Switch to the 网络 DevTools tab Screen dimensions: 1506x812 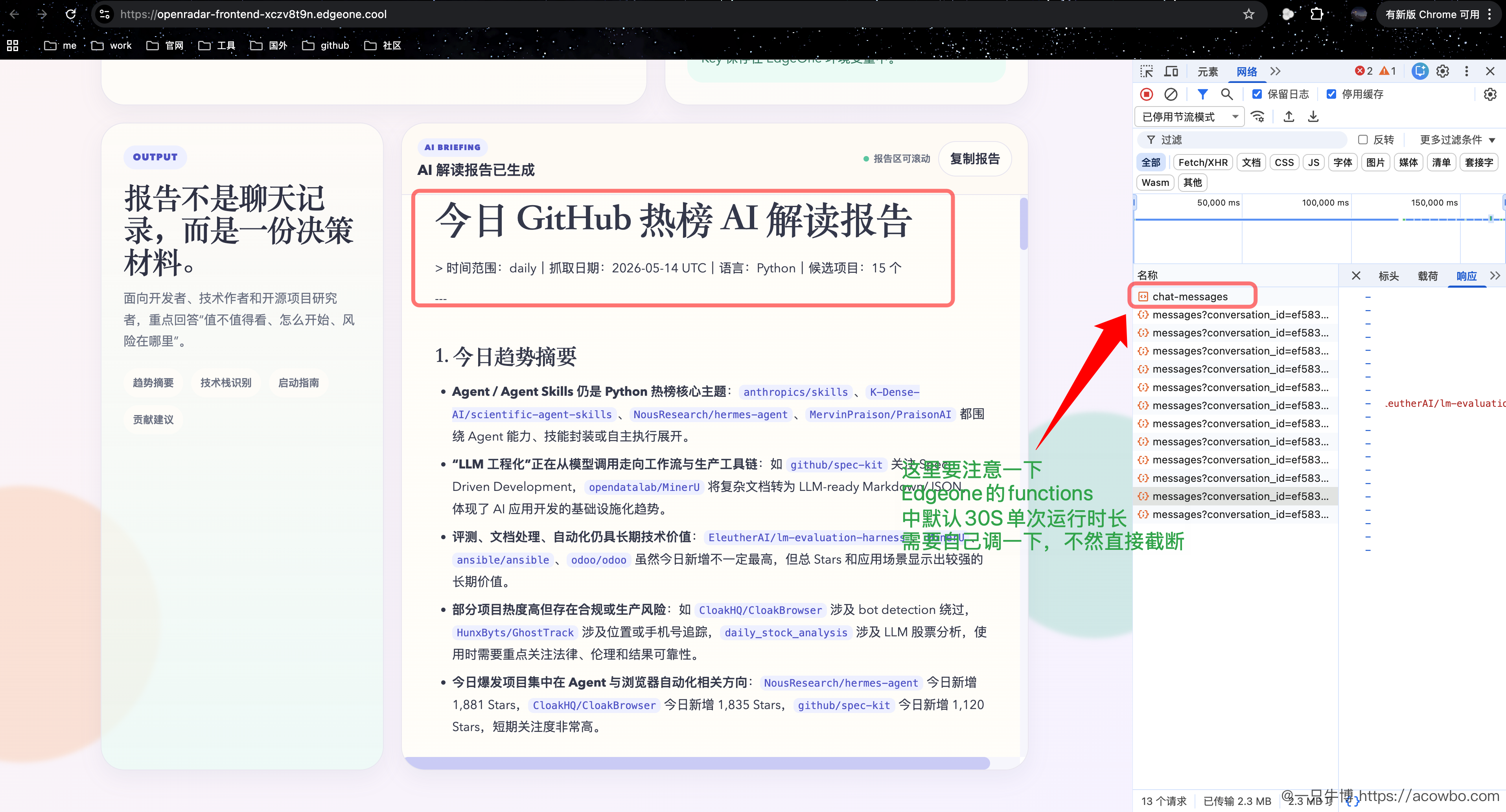(x=1246, y=71)
